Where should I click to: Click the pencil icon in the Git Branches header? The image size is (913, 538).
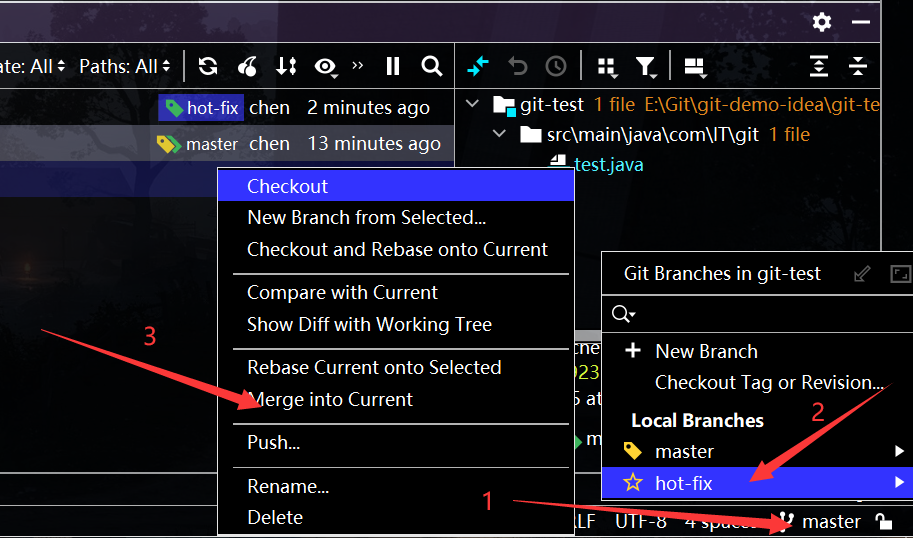pyautogui.click(x=862, y=274)
